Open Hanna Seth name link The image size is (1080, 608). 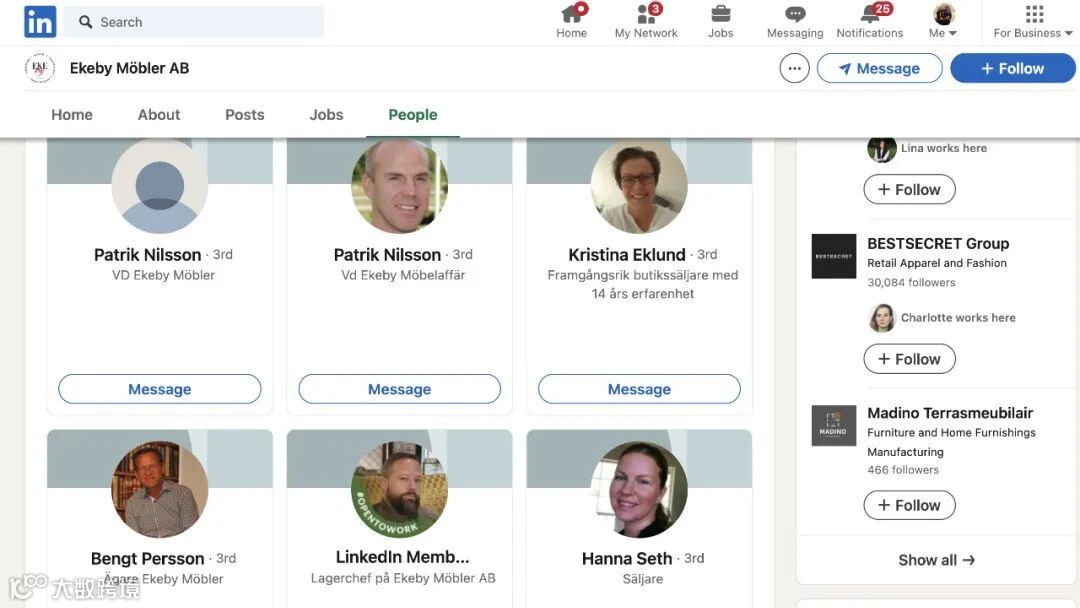click(627, 558)
